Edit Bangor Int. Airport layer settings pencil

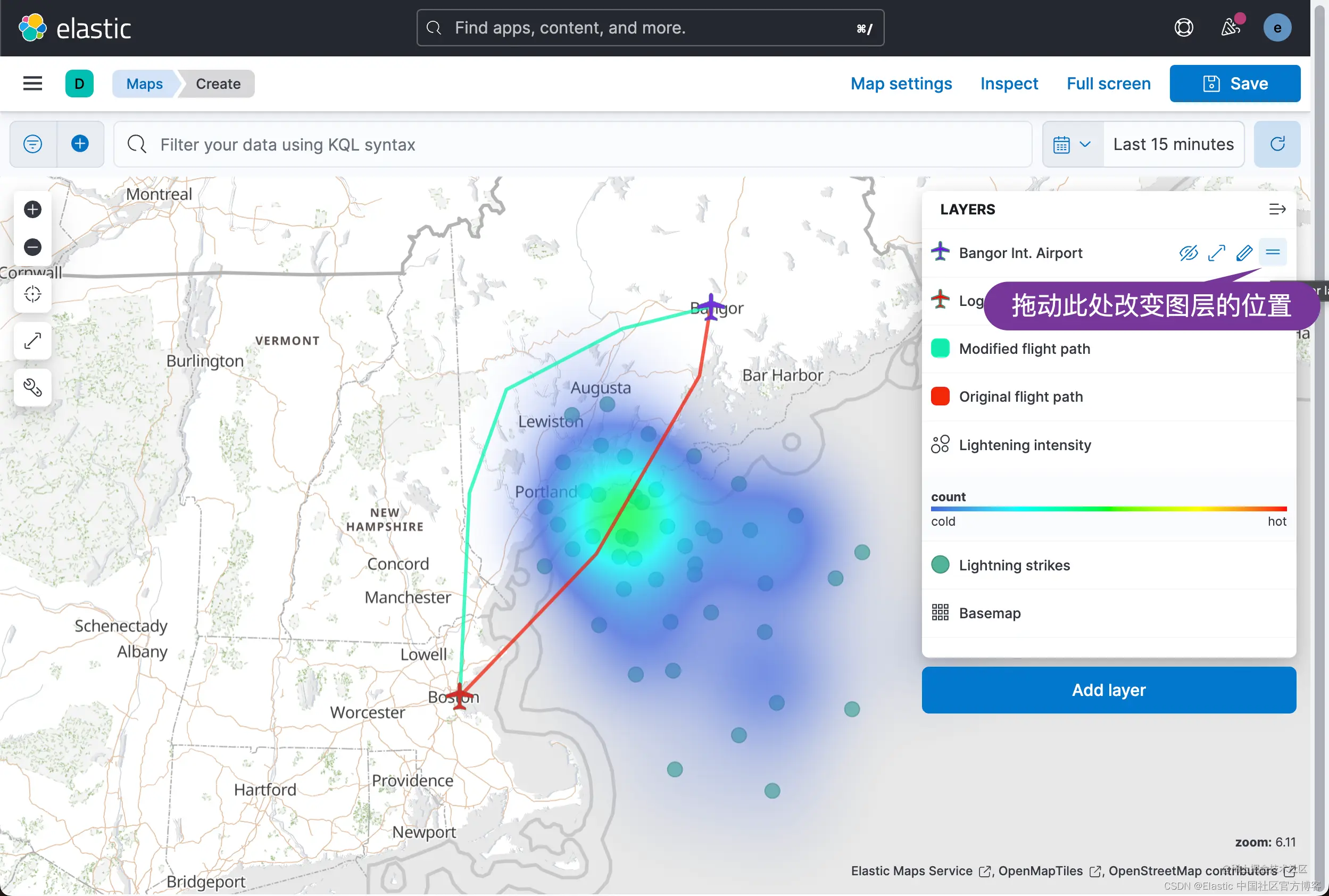[x=1244, y=253]
